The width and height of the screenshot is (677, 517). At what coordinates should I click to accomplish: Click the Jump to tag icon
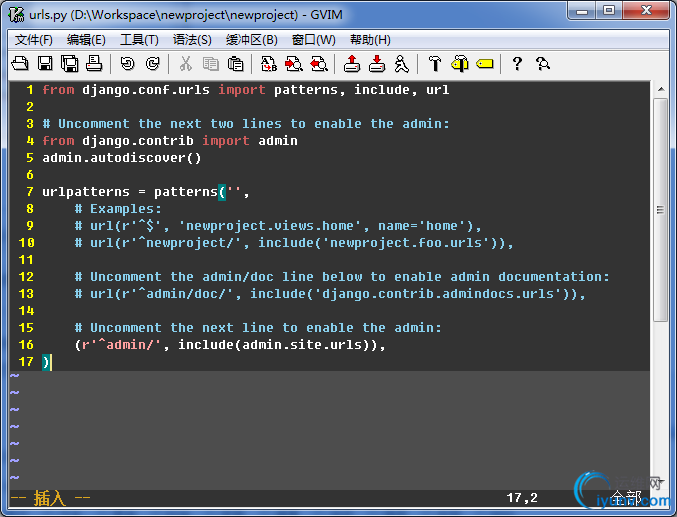(485, 64)
